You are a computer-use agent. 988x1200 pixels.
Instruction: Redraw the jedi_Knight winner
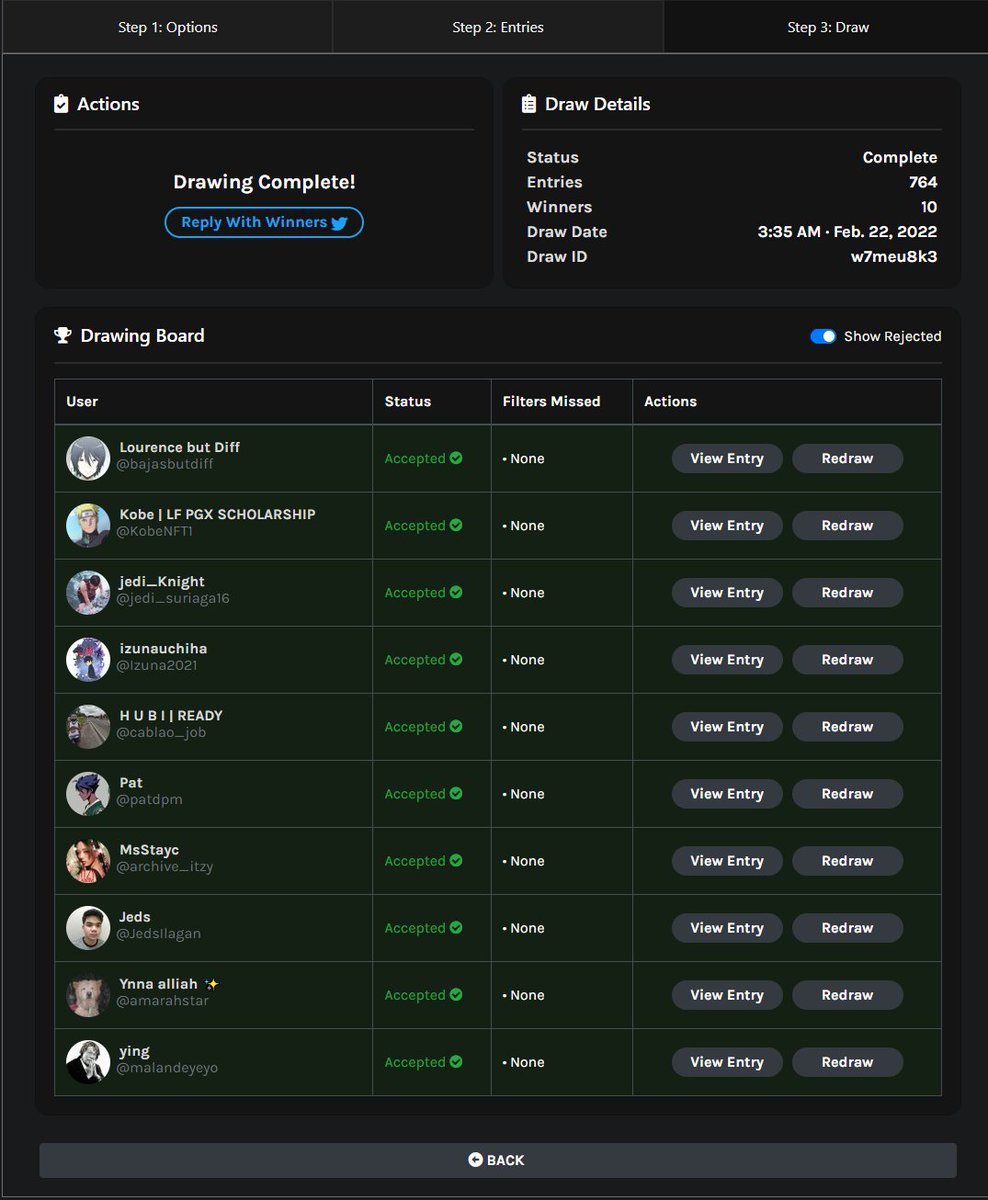[848, 592]
